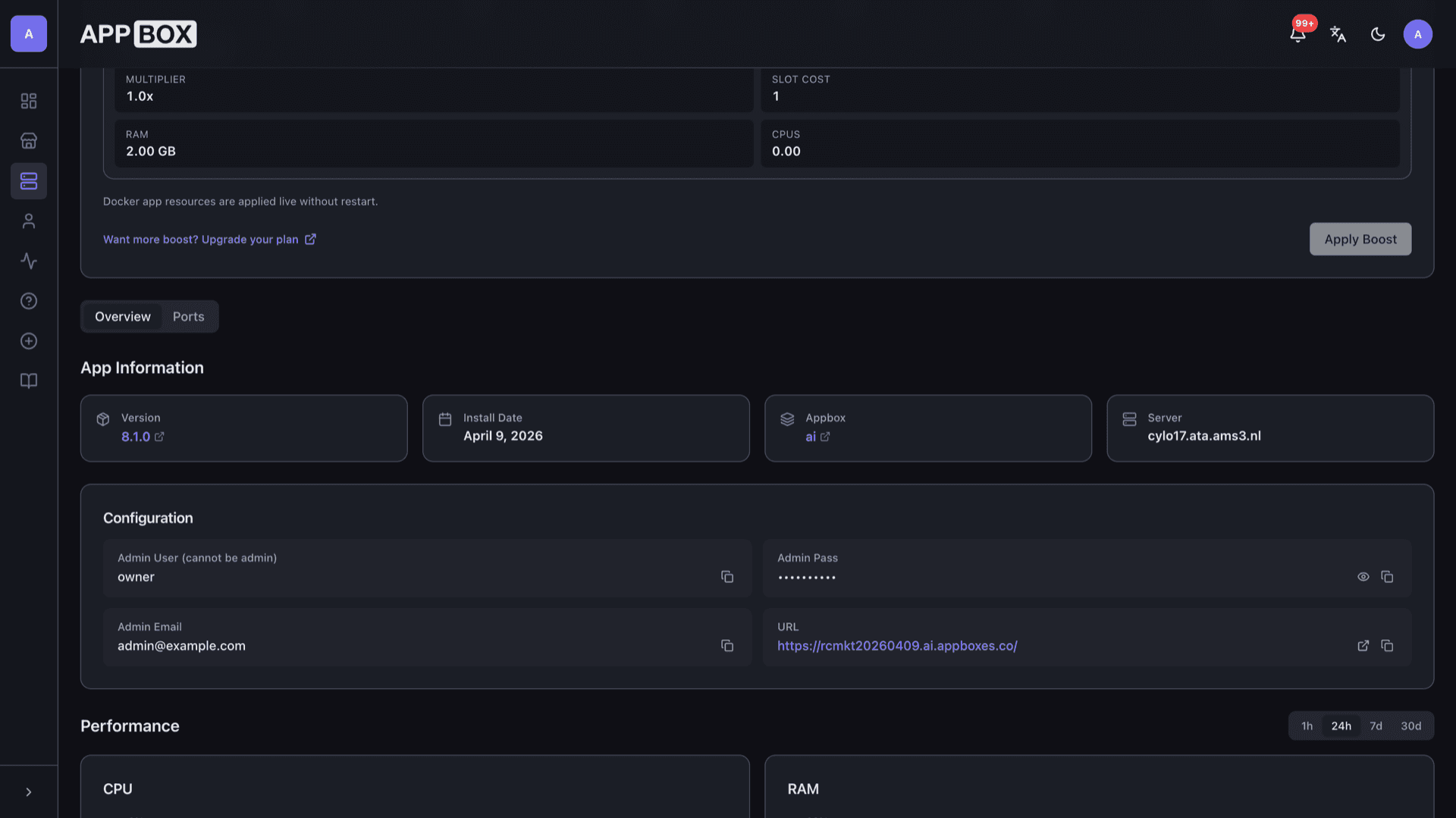Copy the Admin Pass value
Screen dimensions: 1456x818
click(1387, 577)
